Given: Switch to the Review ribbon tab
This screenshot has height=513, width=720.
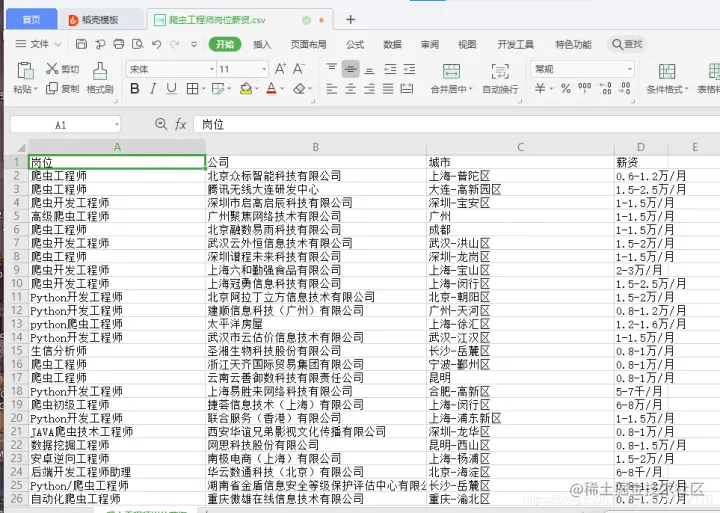Looking at the screenshot, I should point(430,44).
